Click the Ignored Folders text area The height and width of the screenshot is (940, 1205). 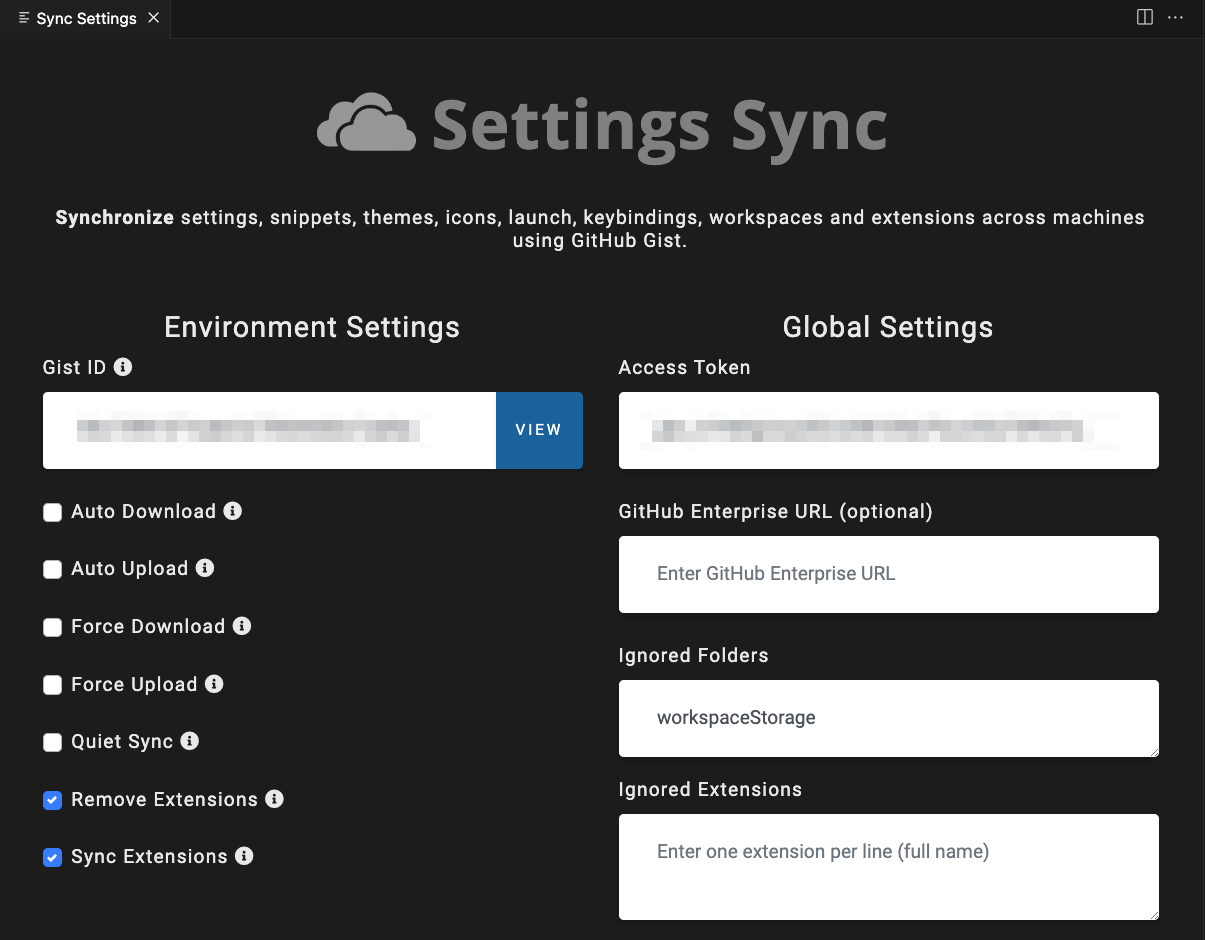click(889, 718)
